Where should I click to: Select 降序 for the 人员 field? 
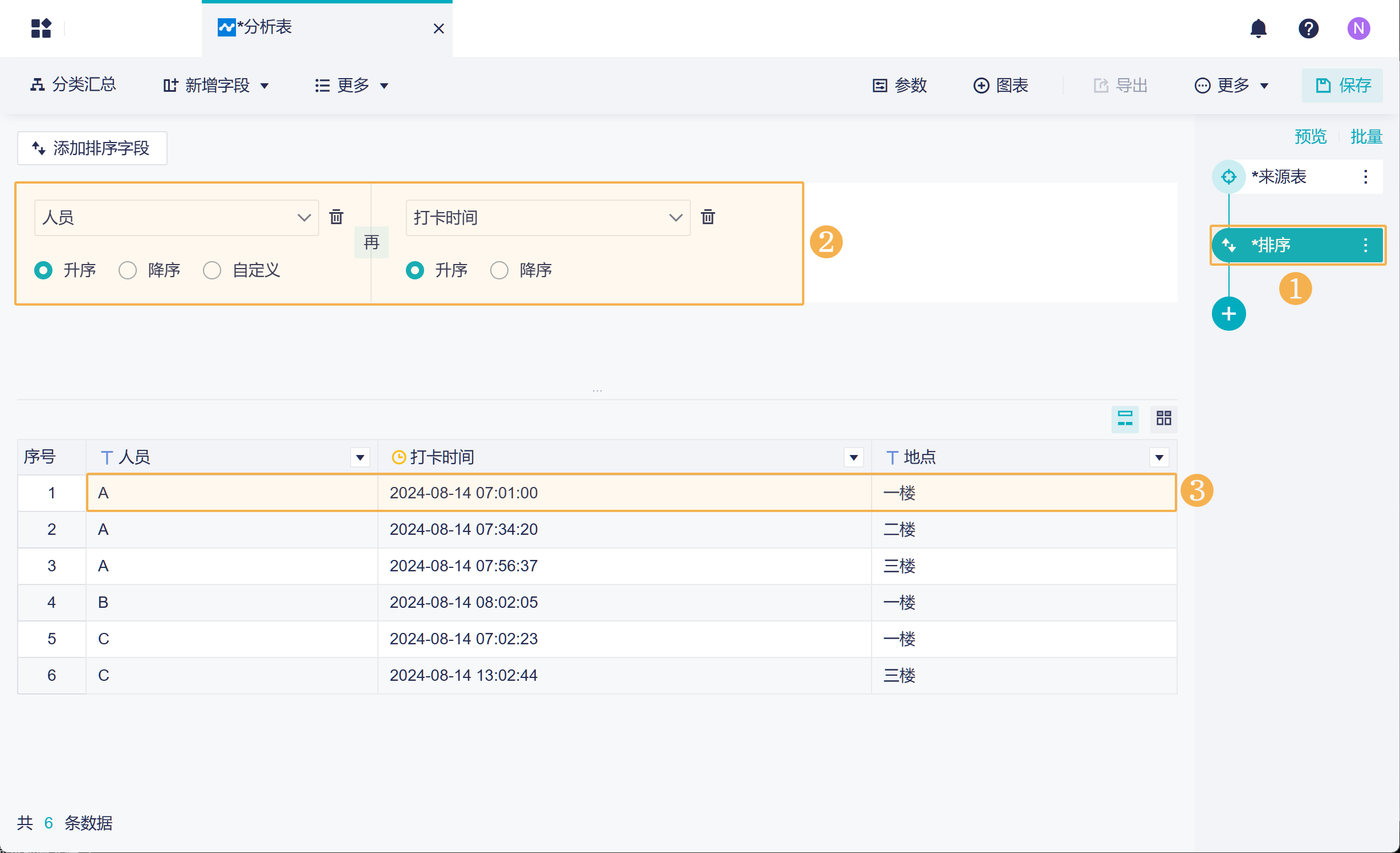click(128, 270)
